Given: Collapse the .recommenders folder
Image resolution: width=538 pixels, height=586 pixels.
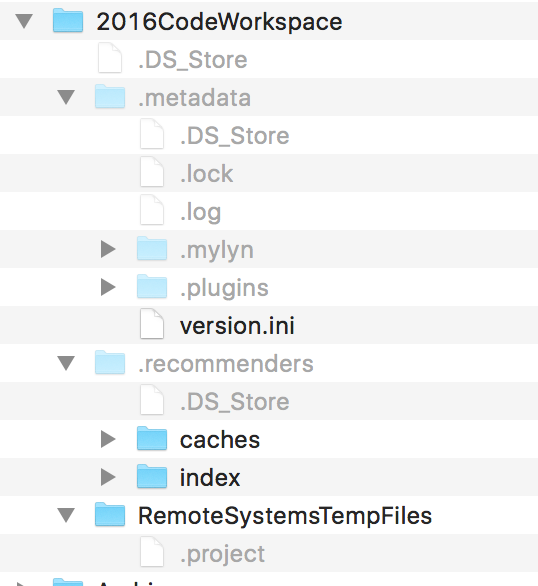Looking at the screenshot, I should (x=67, y=363).
